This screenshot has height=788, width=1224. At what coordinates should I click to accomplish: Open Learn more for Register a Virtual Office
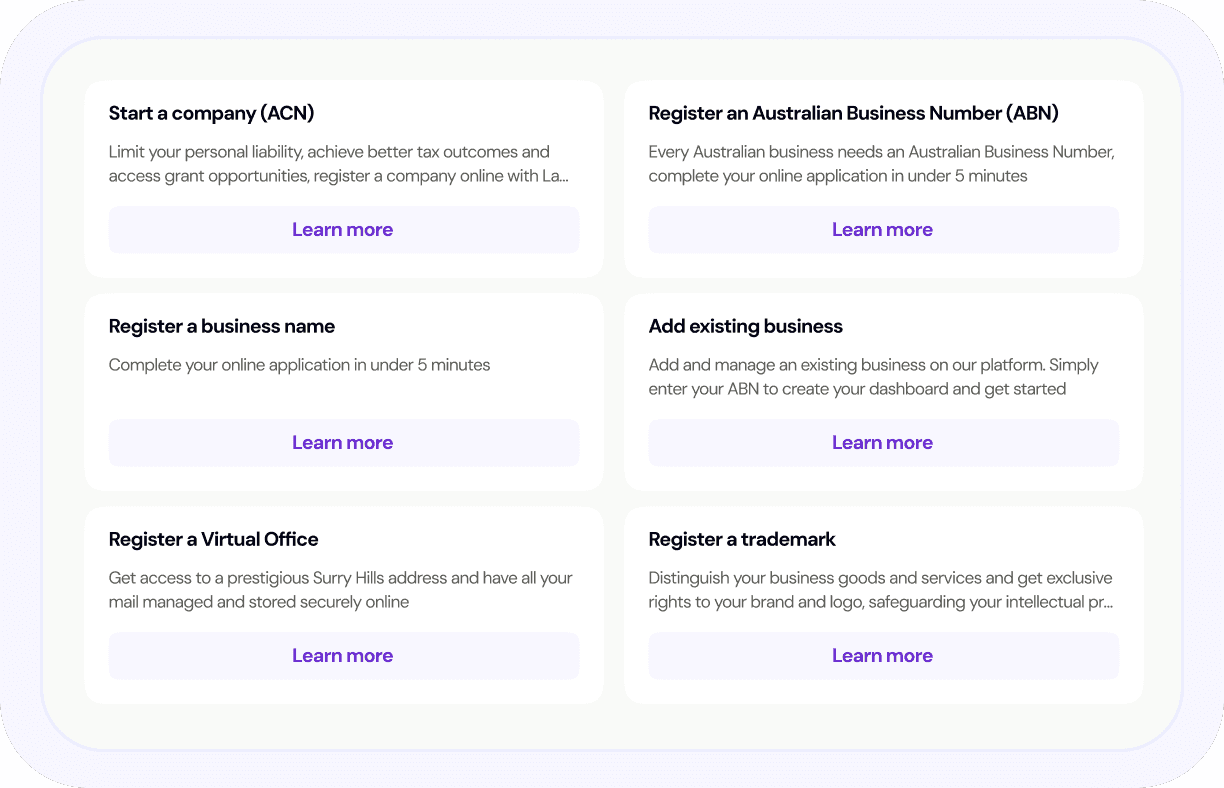pos(343,656)
